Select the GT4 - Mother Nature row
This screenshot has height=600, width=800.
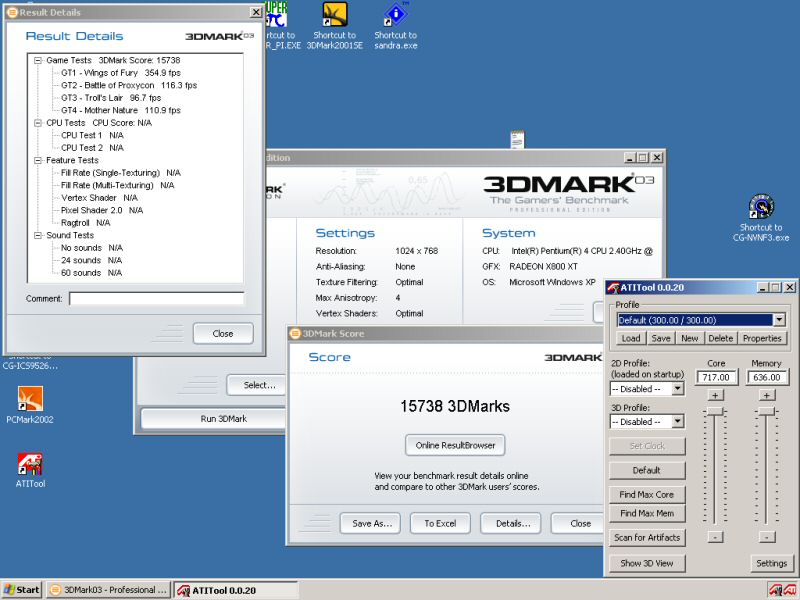[x=121, y=110]
